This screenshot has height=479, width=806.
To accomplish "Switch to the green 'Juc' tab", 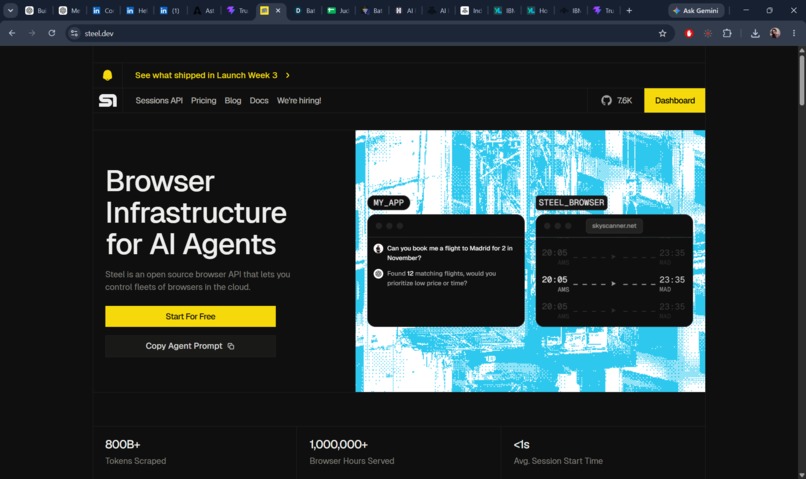I will coord(338,10).
